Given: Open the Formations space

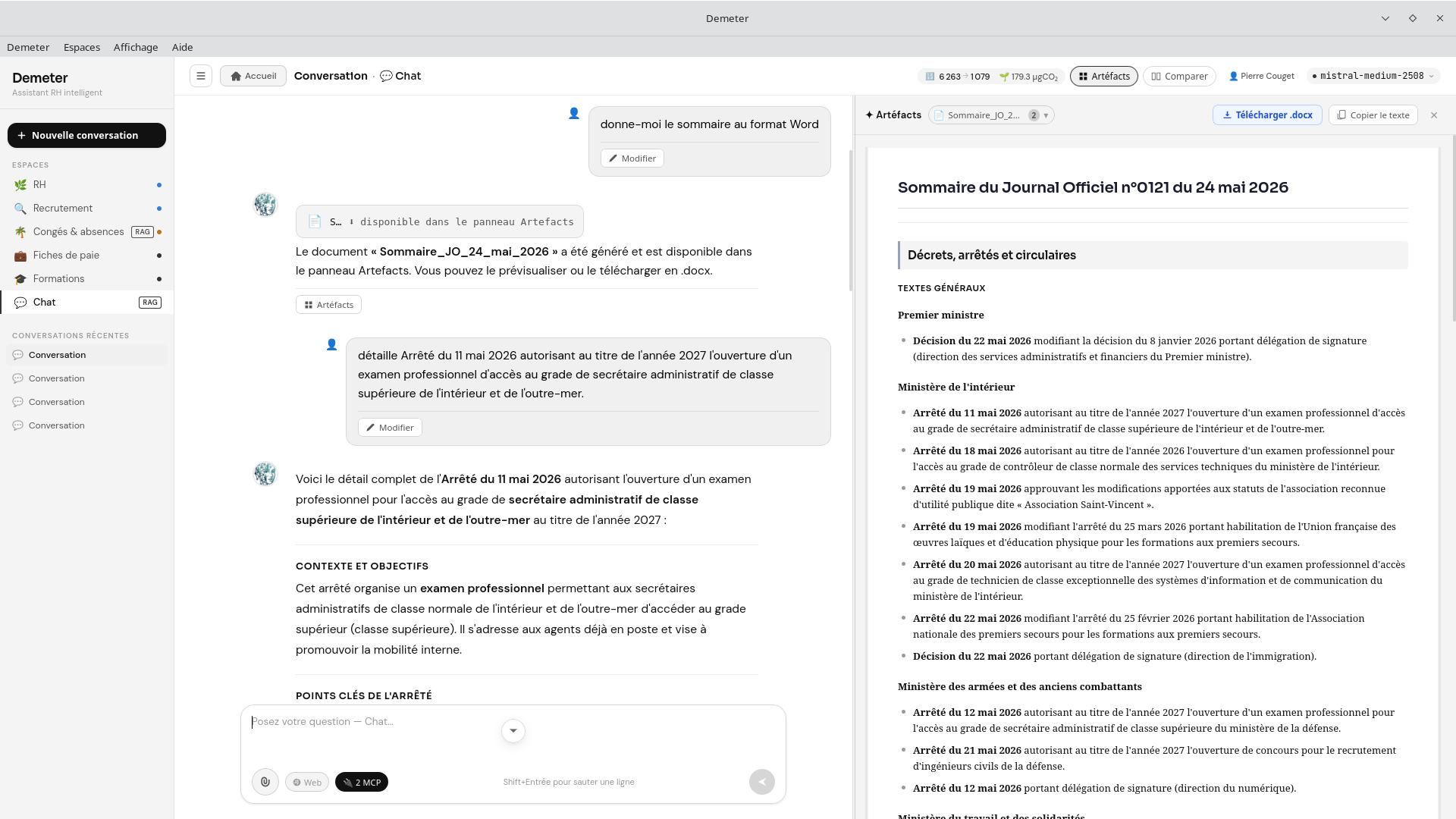Looking at the screenshot, I should click(x=87, y=279).
